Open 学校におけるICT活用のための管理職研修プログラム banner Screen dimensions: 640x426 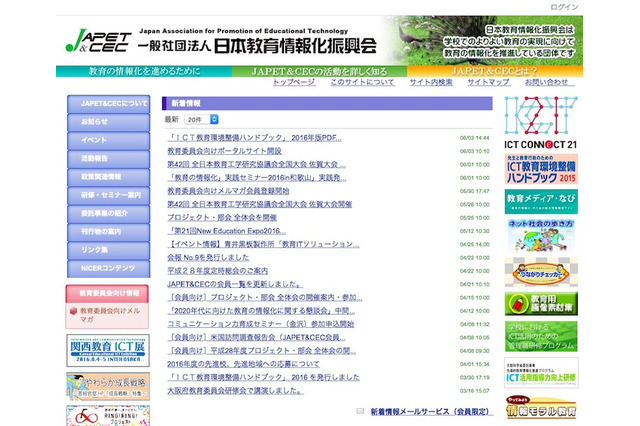pos(541,337)
